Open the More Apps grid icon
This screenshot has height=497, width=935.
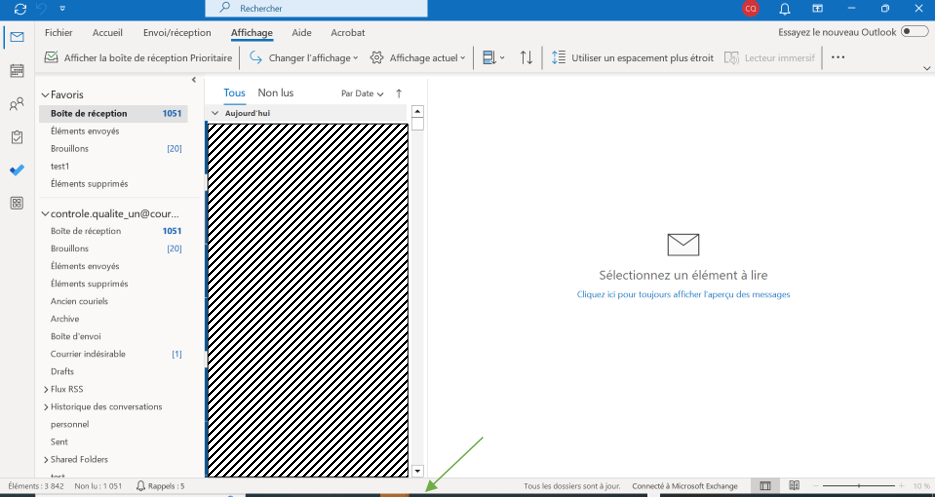17,203
